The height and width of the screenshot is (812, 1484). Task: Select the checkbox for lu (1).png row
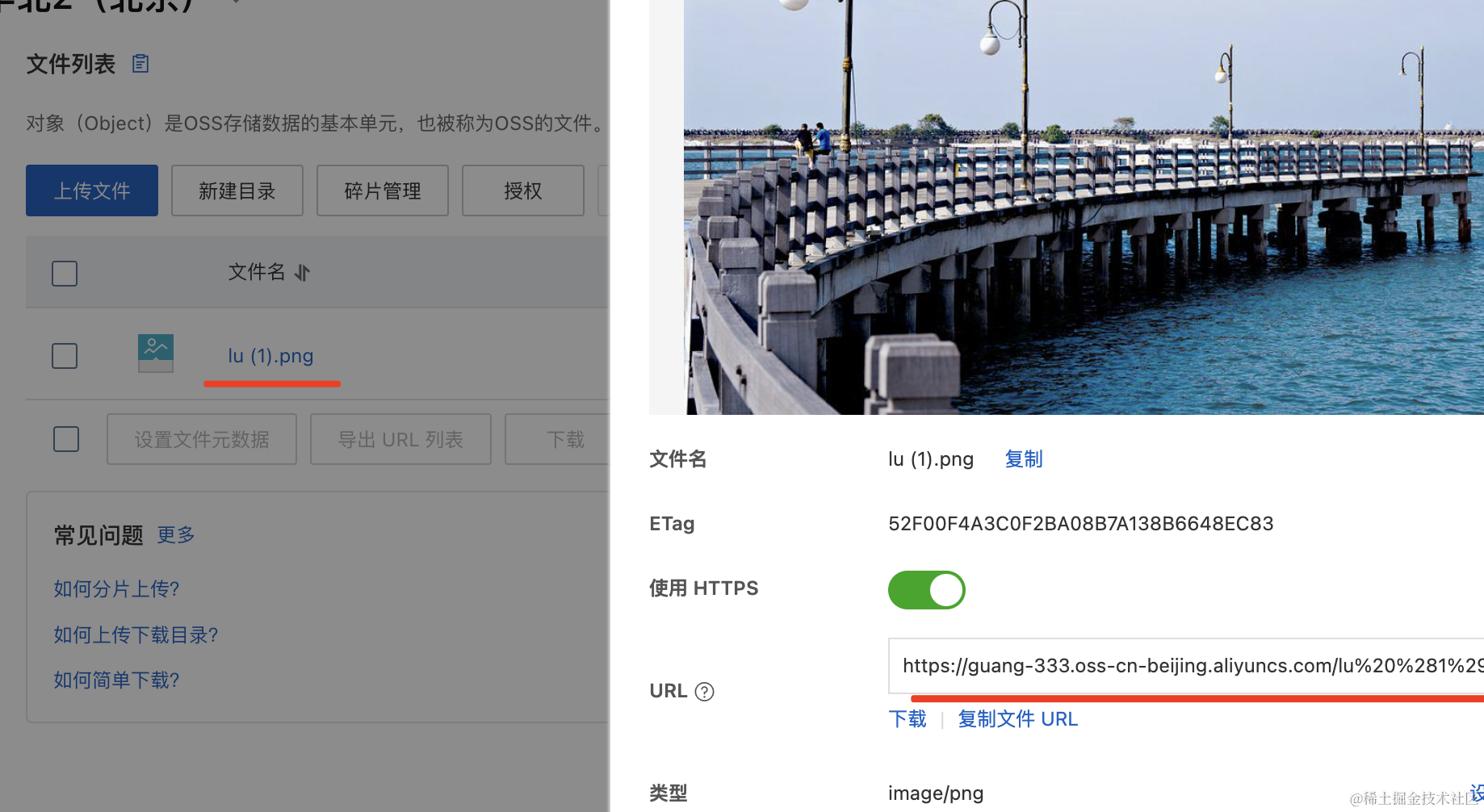click(x=65, y=356)
